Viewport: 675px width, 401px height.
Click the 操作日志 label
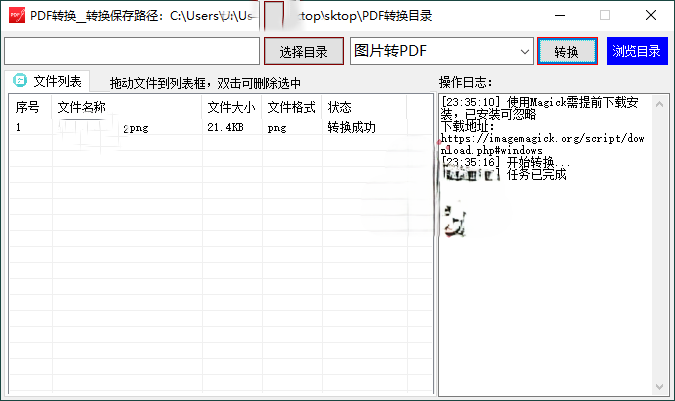(465, 82)
